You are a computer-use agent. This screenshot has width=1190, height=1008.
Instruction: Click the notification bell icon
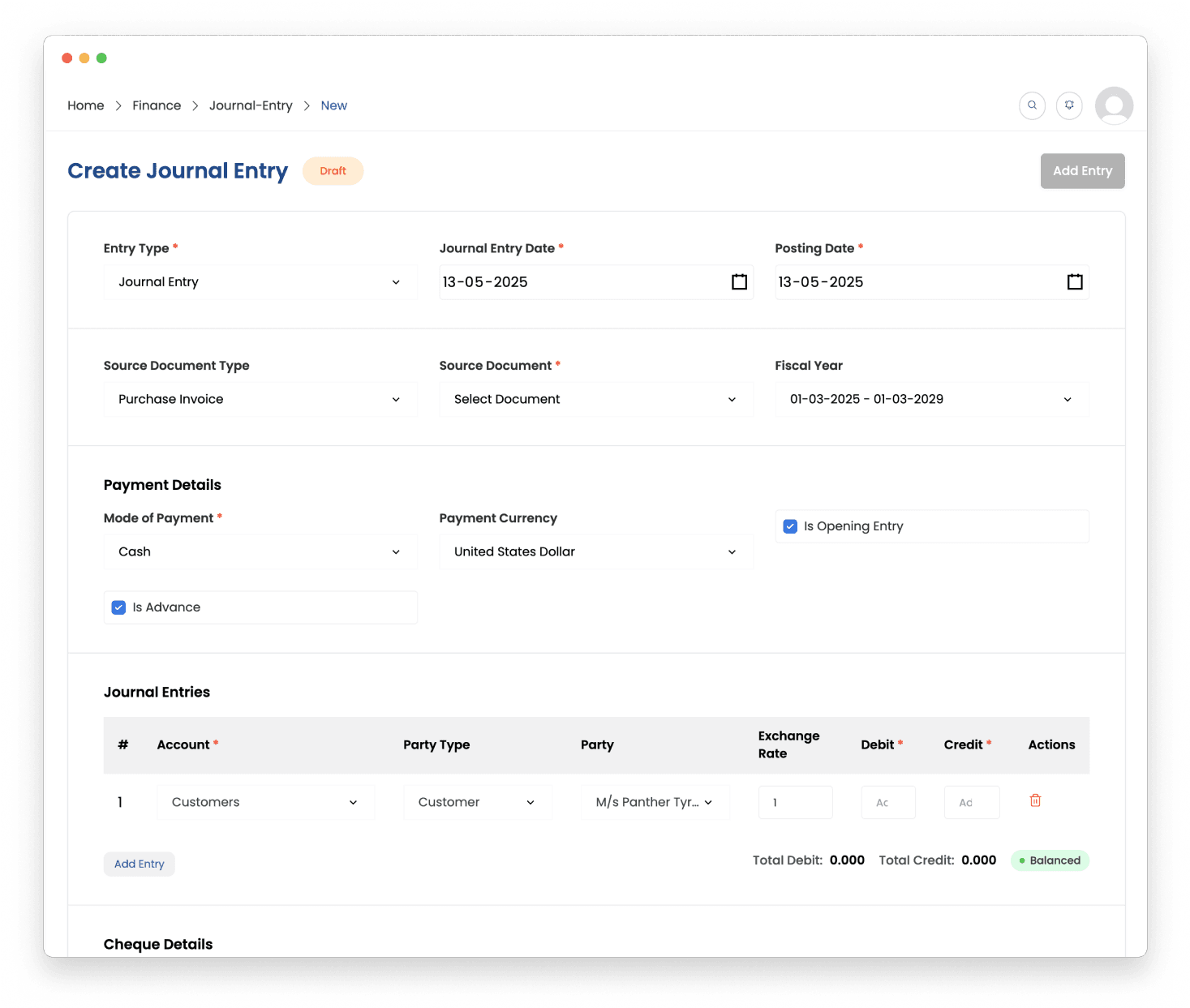coord(1069,105)
